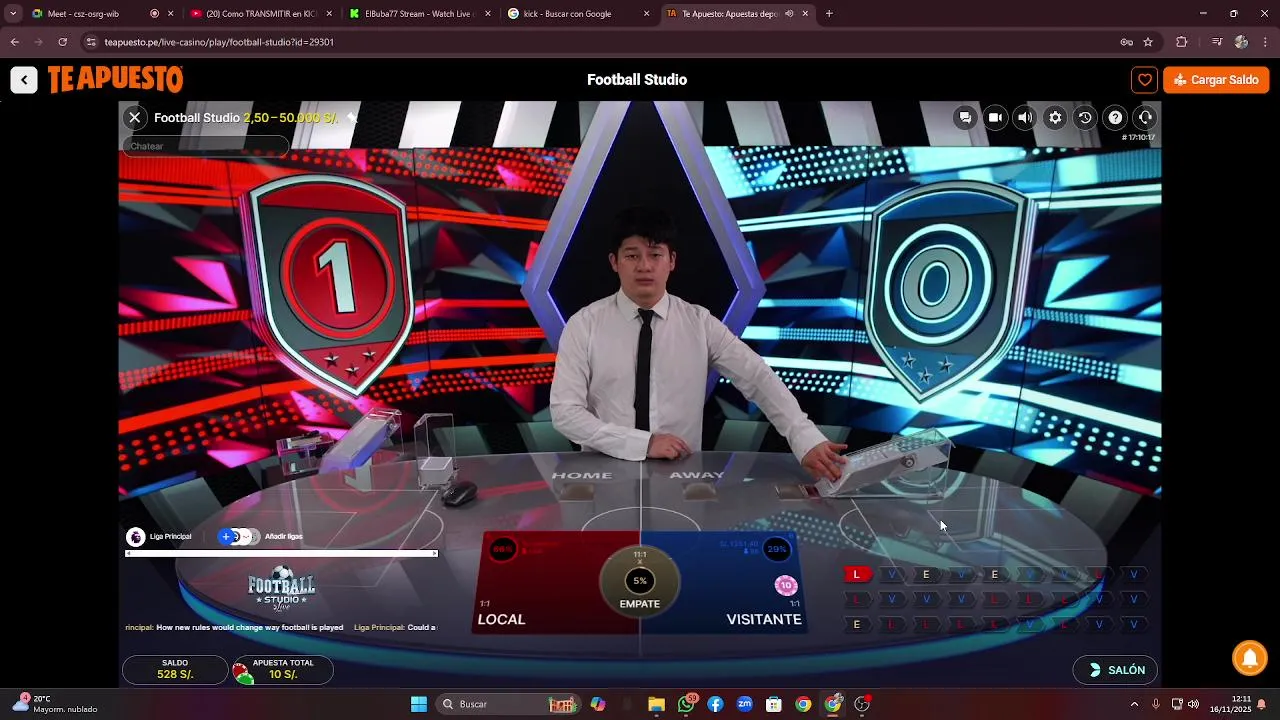This screenshot has width=1280, height=720.
Task: Open a new browser tab
Action: coord(829,14)
